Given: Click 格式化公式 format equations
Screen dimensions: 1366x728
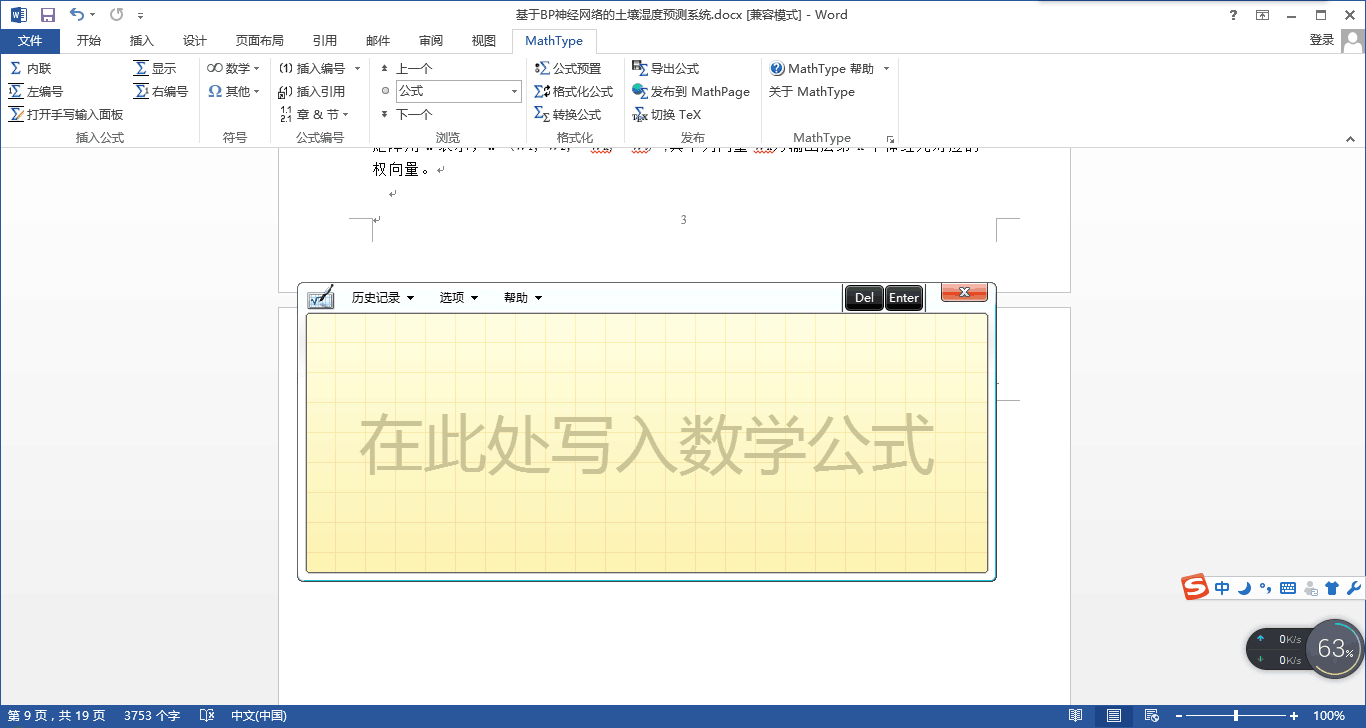Looking at the screenshot, I should tap(574, 91).
